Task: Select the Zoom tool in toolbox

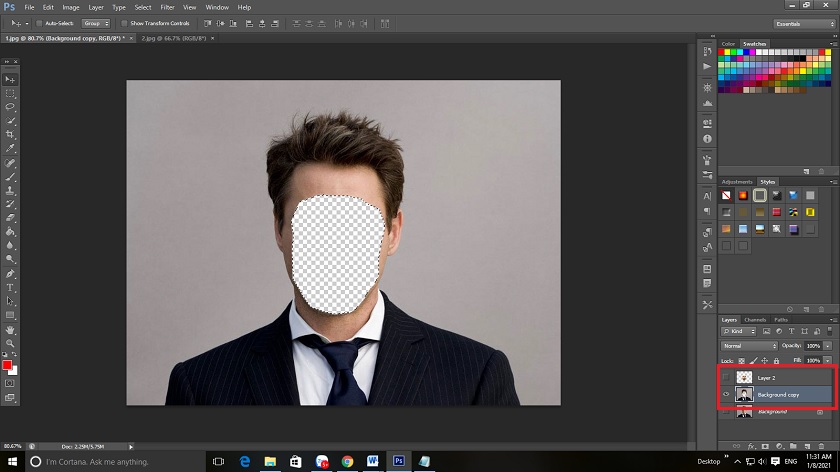Action: click(x=10, y=343)
